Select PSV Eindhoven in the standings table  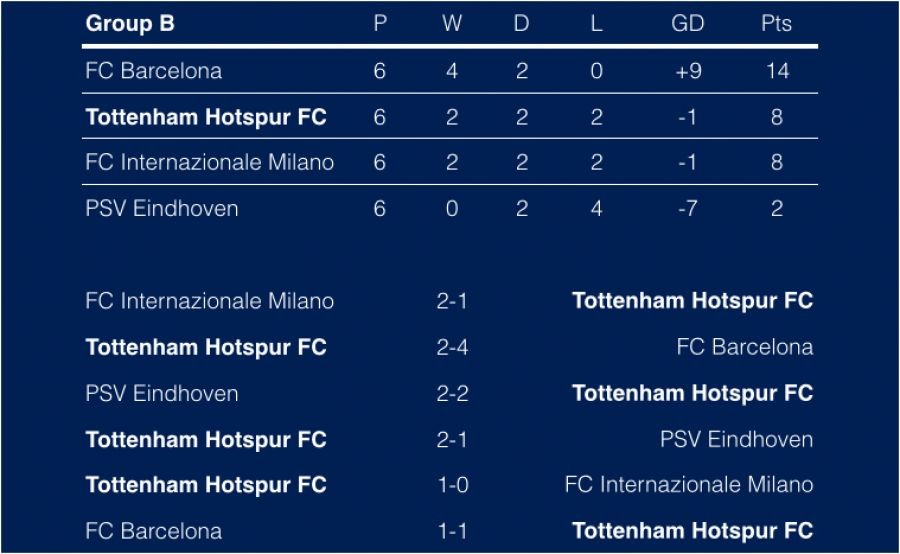162,209
